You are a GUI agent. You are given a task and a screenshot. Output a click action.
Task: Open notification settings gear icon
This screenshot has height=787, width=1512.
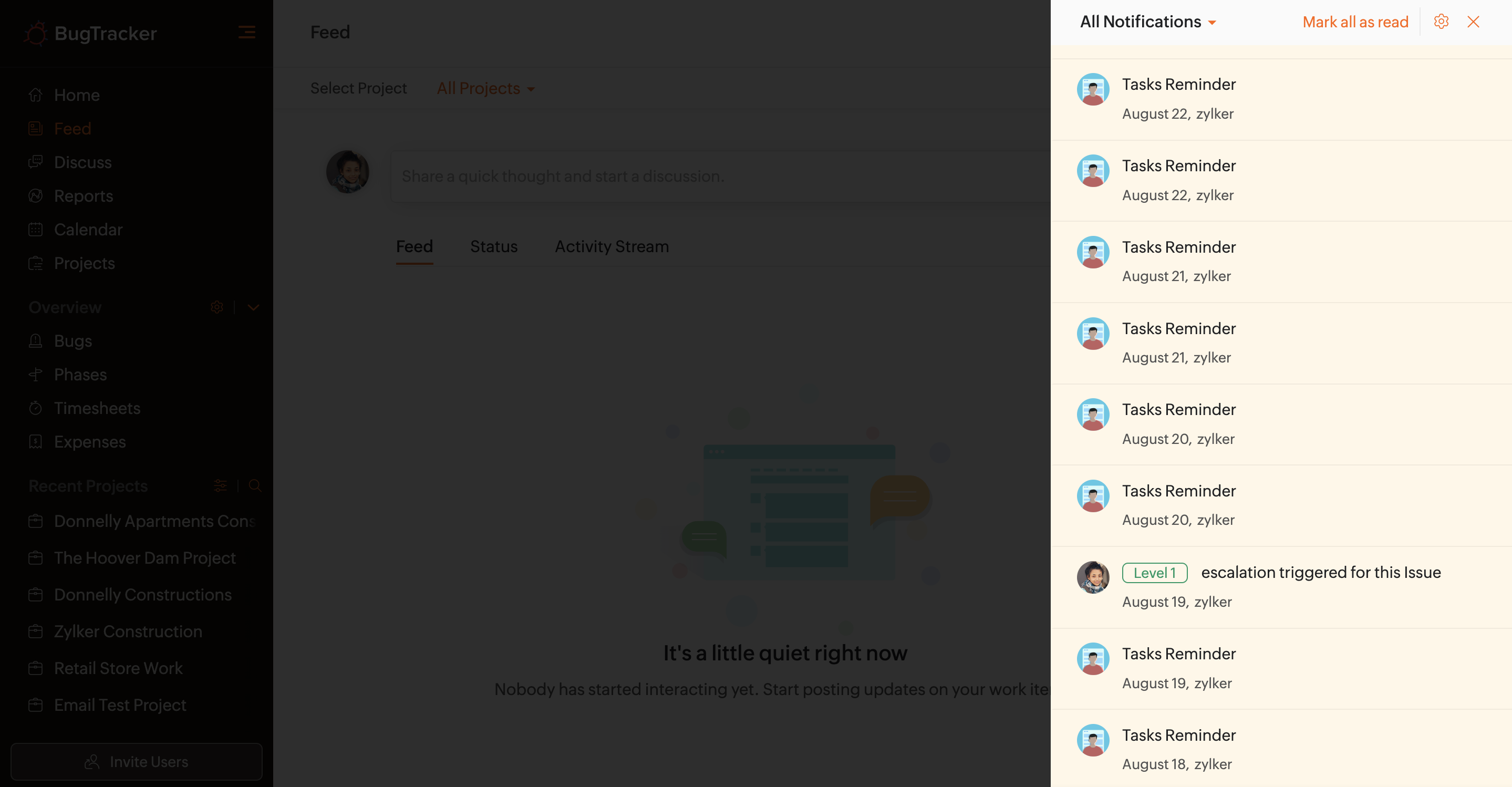coord(1441,22)
